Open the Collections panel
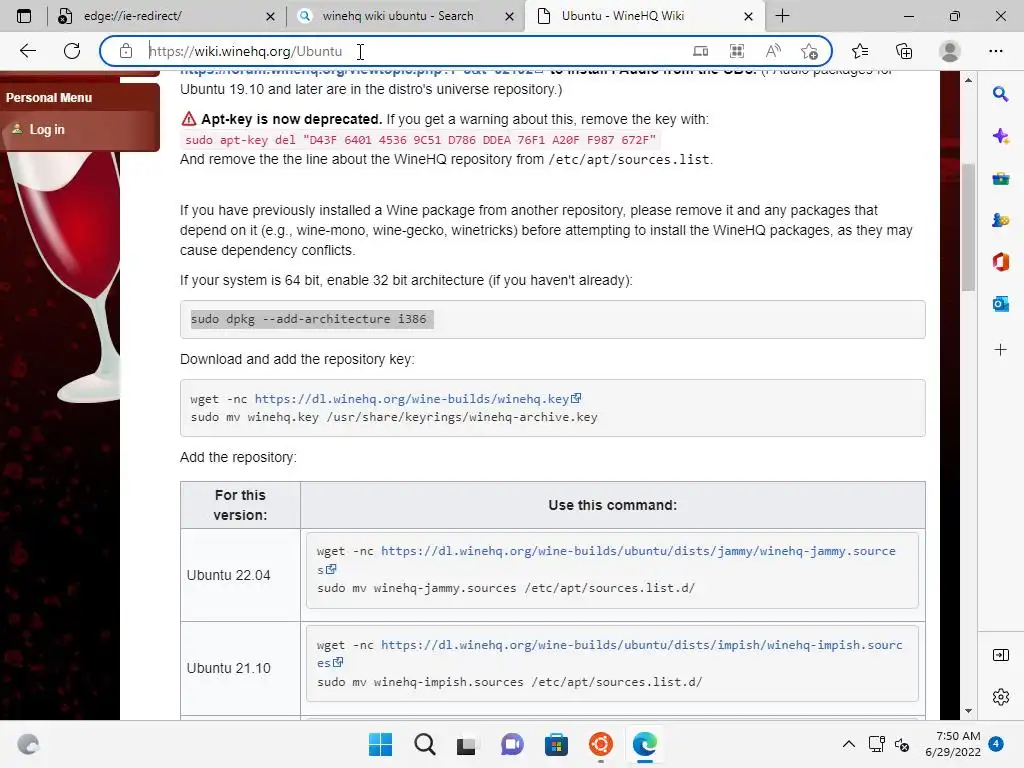Image resolution: width=1024 pixels, height=768 pixels. (904, 51)
